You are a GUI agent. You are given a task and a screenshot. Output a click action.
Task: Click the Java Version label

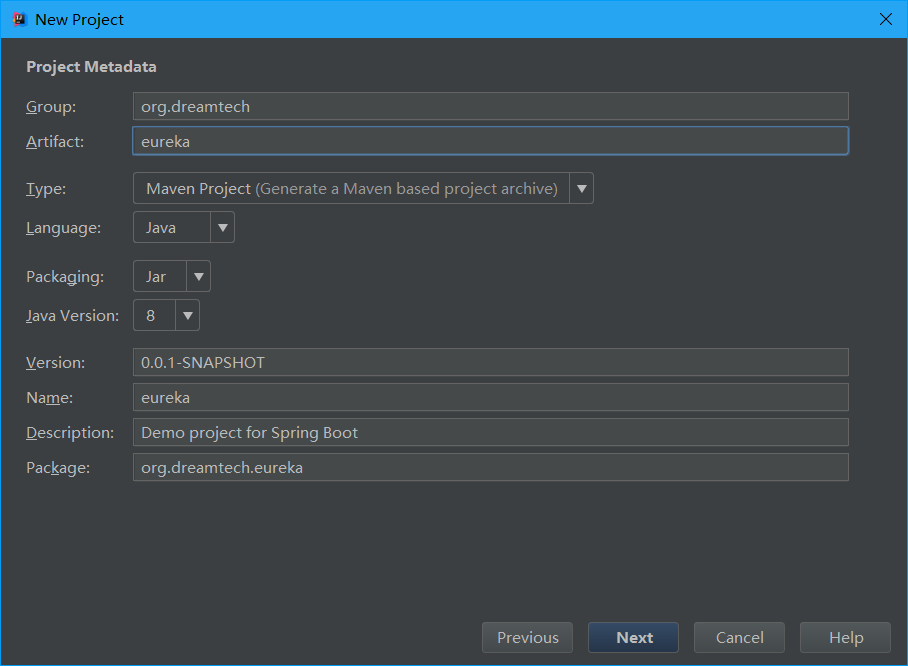click(72, 316)
